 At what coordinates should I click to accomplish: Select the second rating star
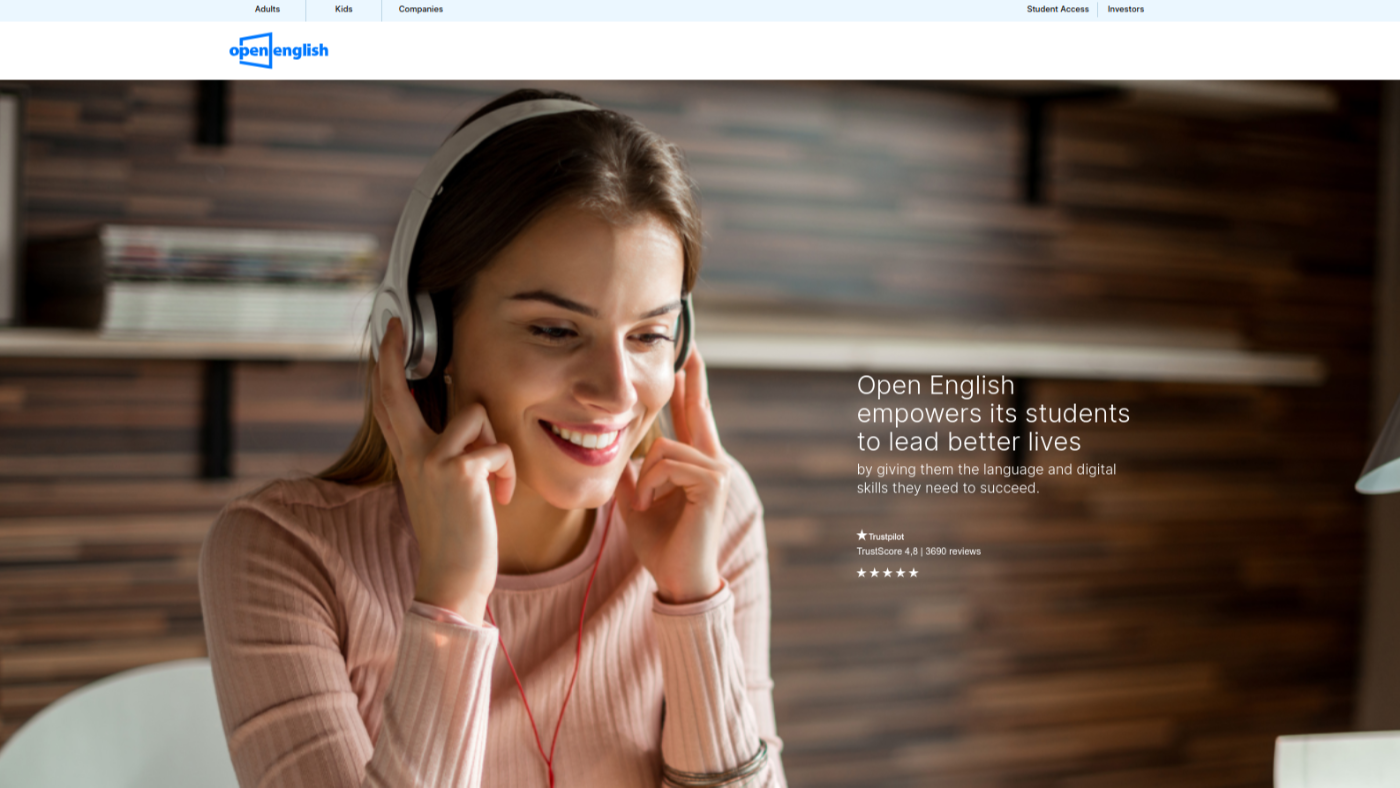[874, 573]
